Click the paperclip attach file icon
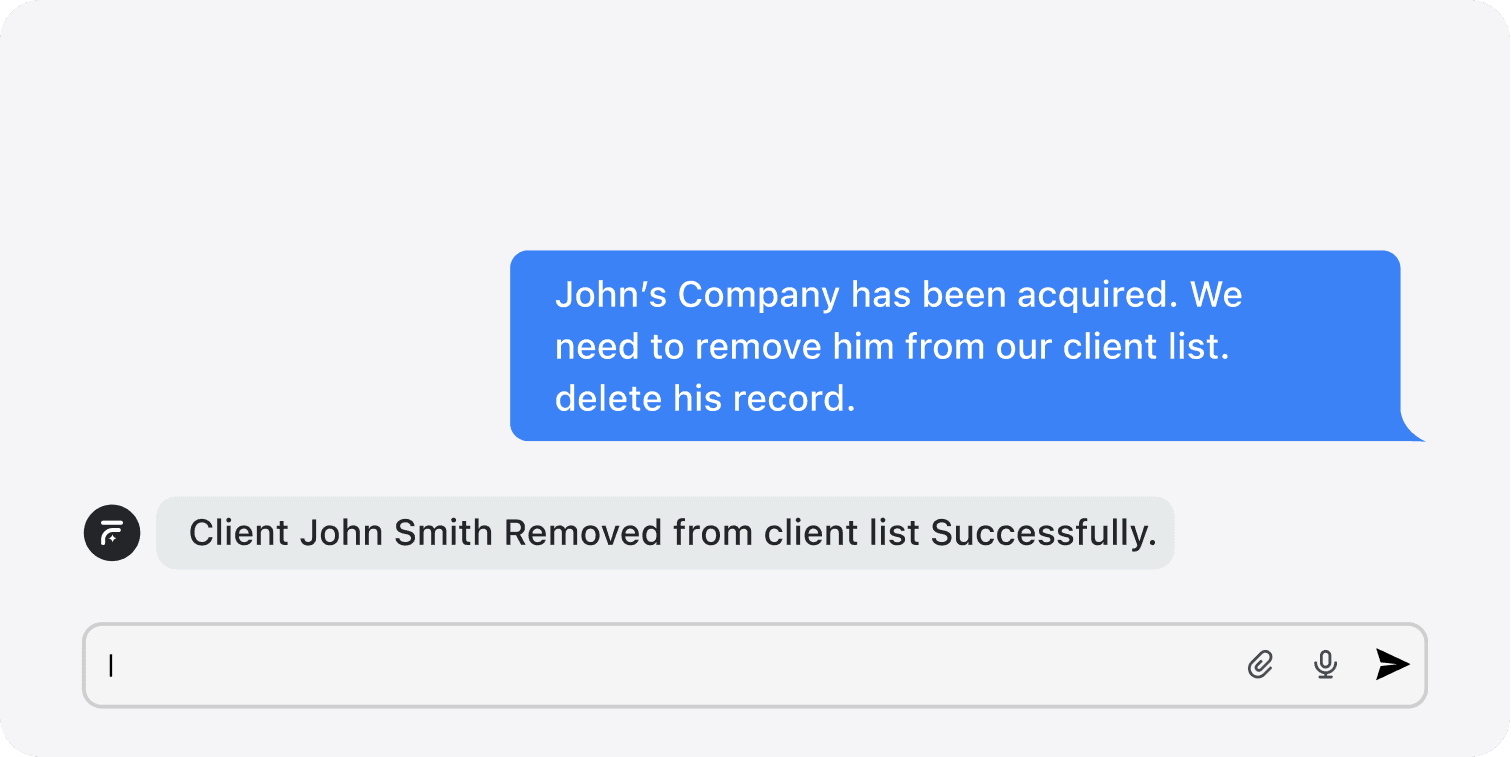Screen dimensions: 1511x757 click(1260, 664)
